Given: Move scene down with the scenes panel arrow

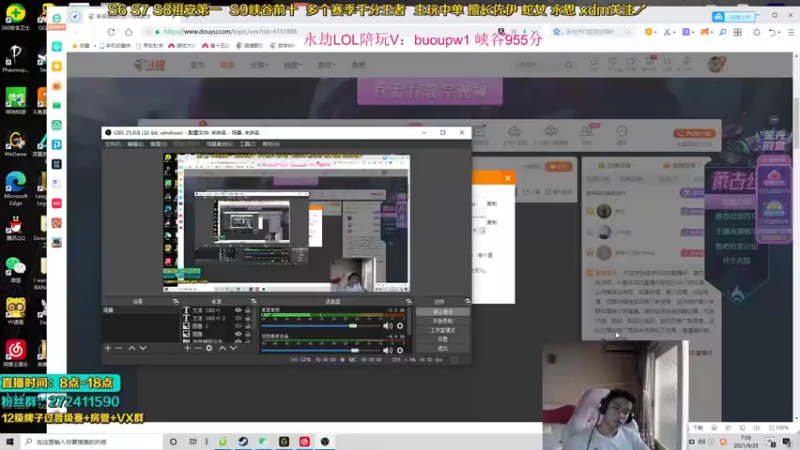Looking at the screenshot, I should click(143, 348).
